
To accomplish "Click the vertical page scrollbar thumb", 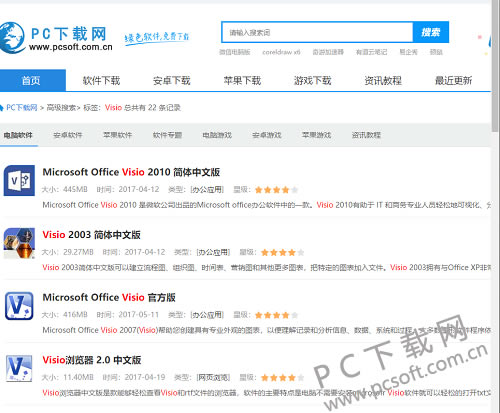I will [495, 66].
